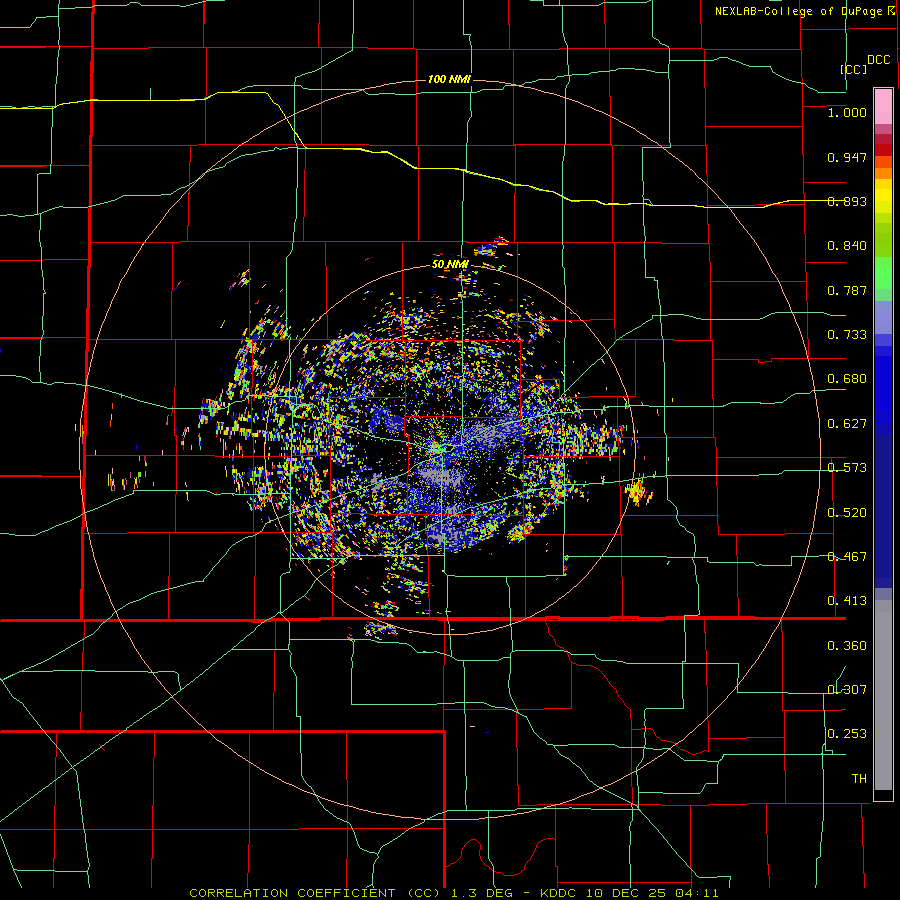Click the 0.307 scale value
This screenshot has width=900, height=900.
point(847,690)
